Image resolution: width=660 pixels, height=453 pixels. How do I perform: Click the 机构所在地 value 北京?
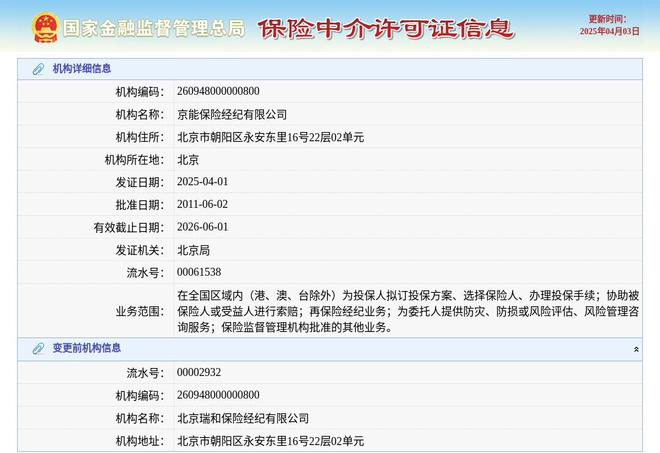(188, 160)
